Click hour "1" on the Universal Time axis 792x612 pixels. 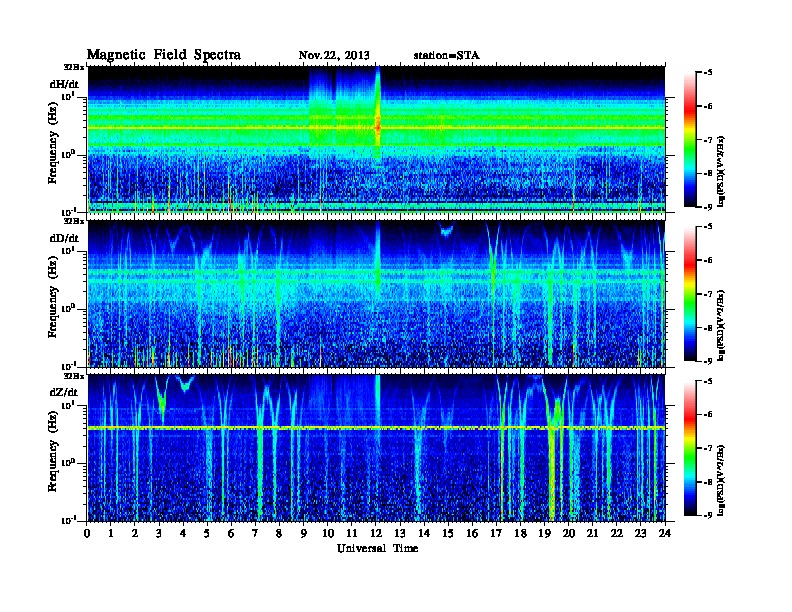tap(111, 534)
